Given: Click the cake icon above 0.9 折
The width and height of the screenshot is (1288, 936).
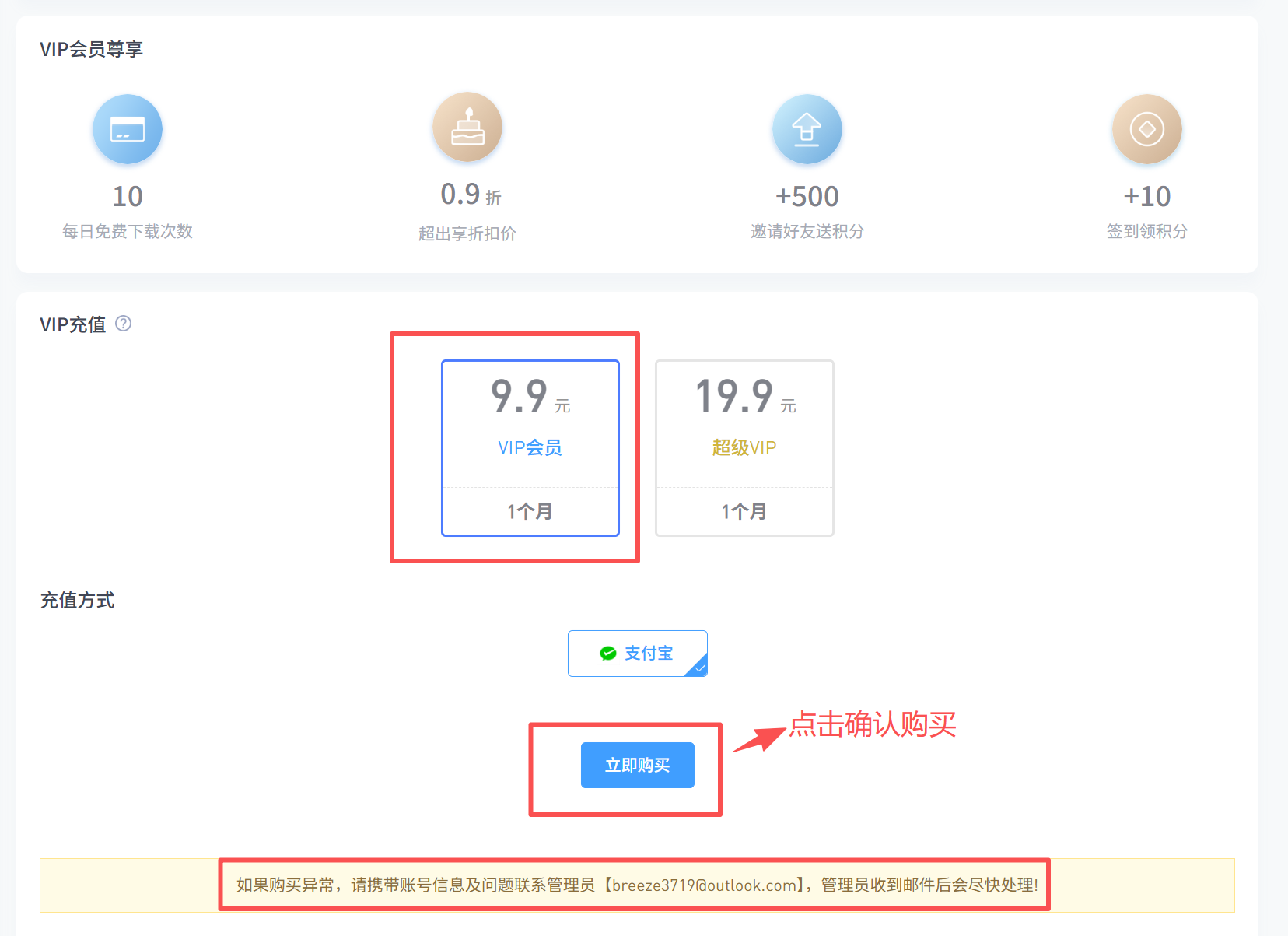Looking at the screenshot, I should point(467,128).
